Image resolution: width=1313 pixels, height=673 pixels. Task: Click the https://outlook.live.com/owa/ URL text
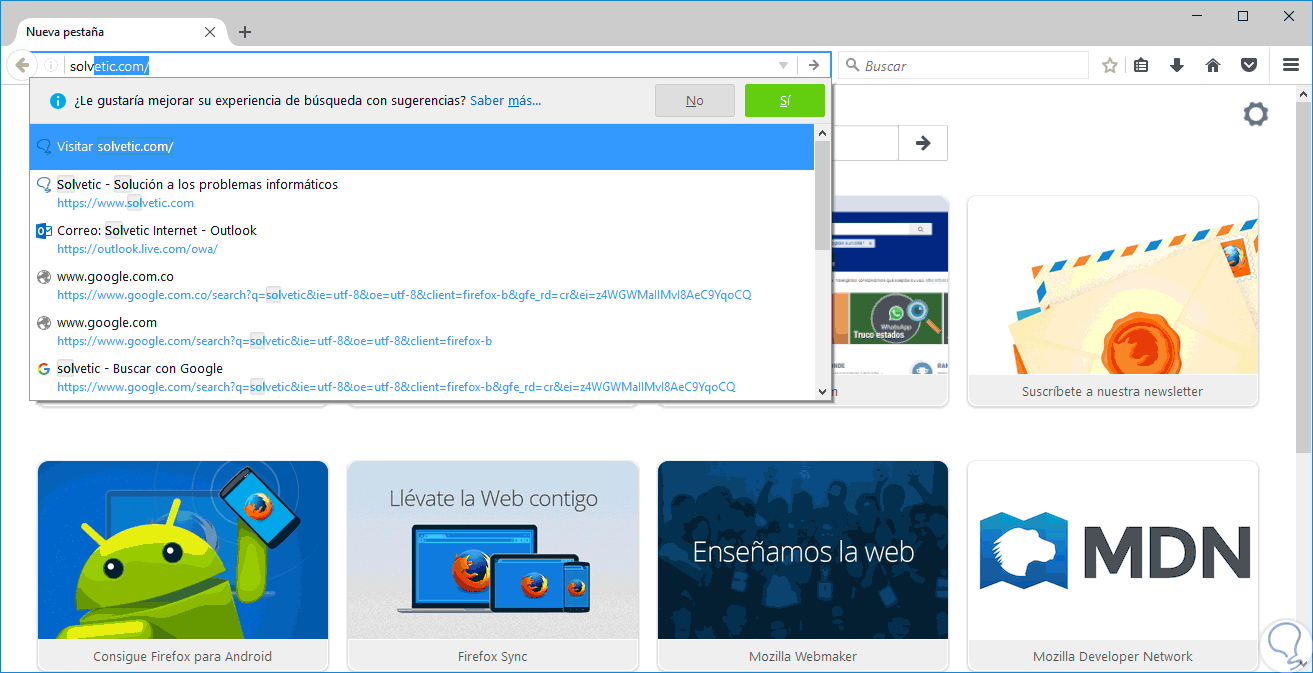point(137,249)
